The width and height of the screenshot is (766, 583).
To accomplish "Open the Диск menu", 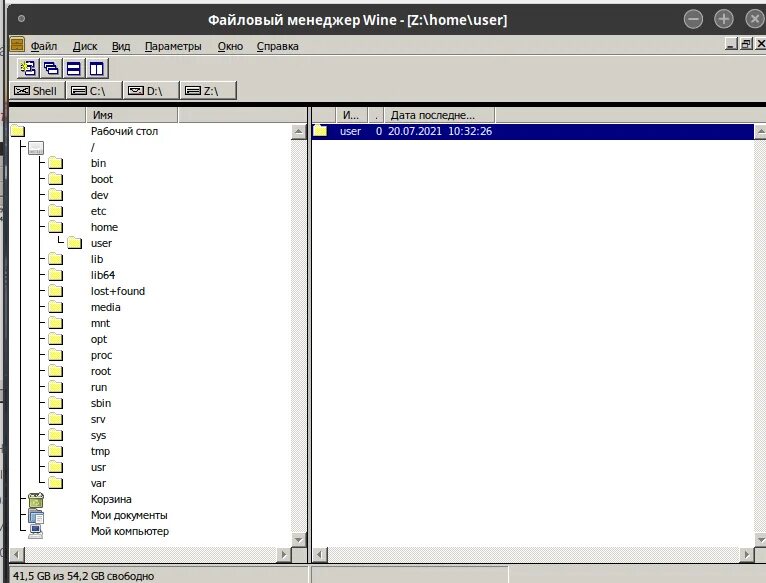I will click(x=85, y=46).
